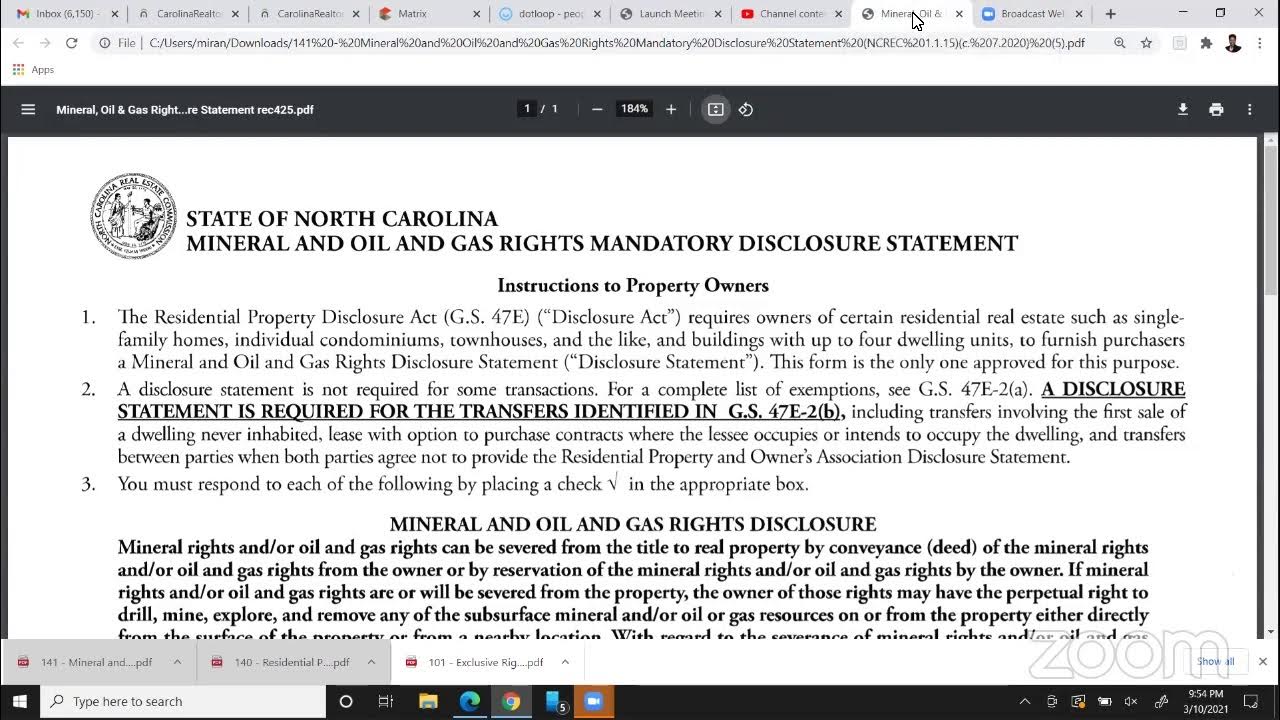The height and width of the screenshot is (720, 1280).
Task: Open the Zoom app on taskbar
Action: click(x=593, y=701)
